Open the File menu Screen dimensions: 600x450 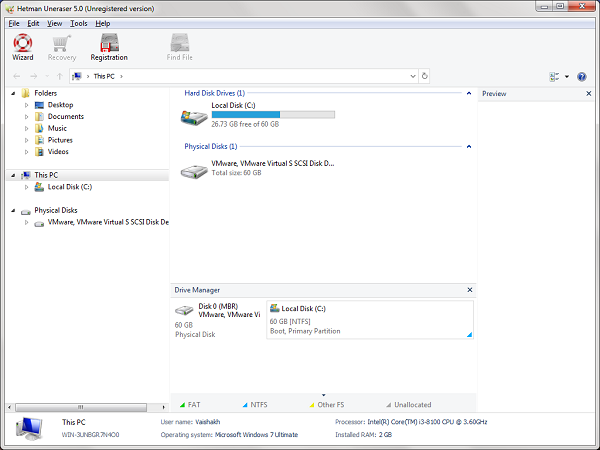(x=14, y=23)
